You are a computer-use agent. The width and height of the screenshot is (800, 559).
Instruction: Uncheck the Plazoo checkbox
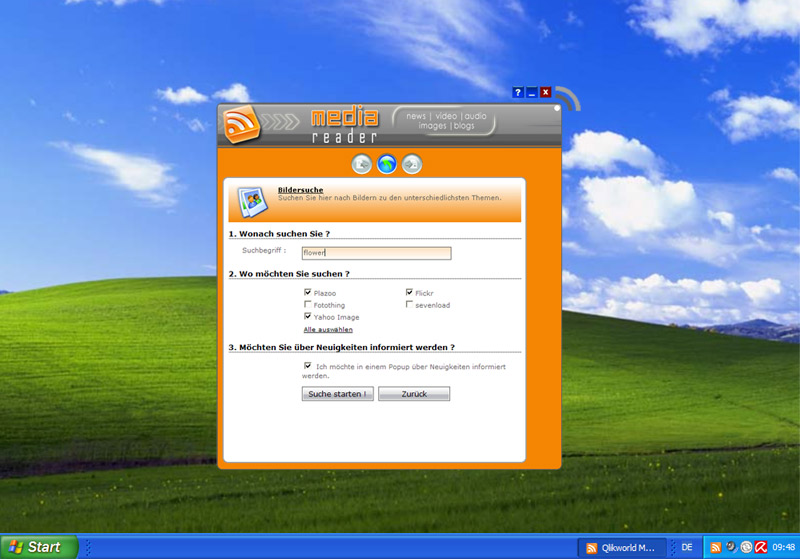pyautogui.click(x=307, y=292)
